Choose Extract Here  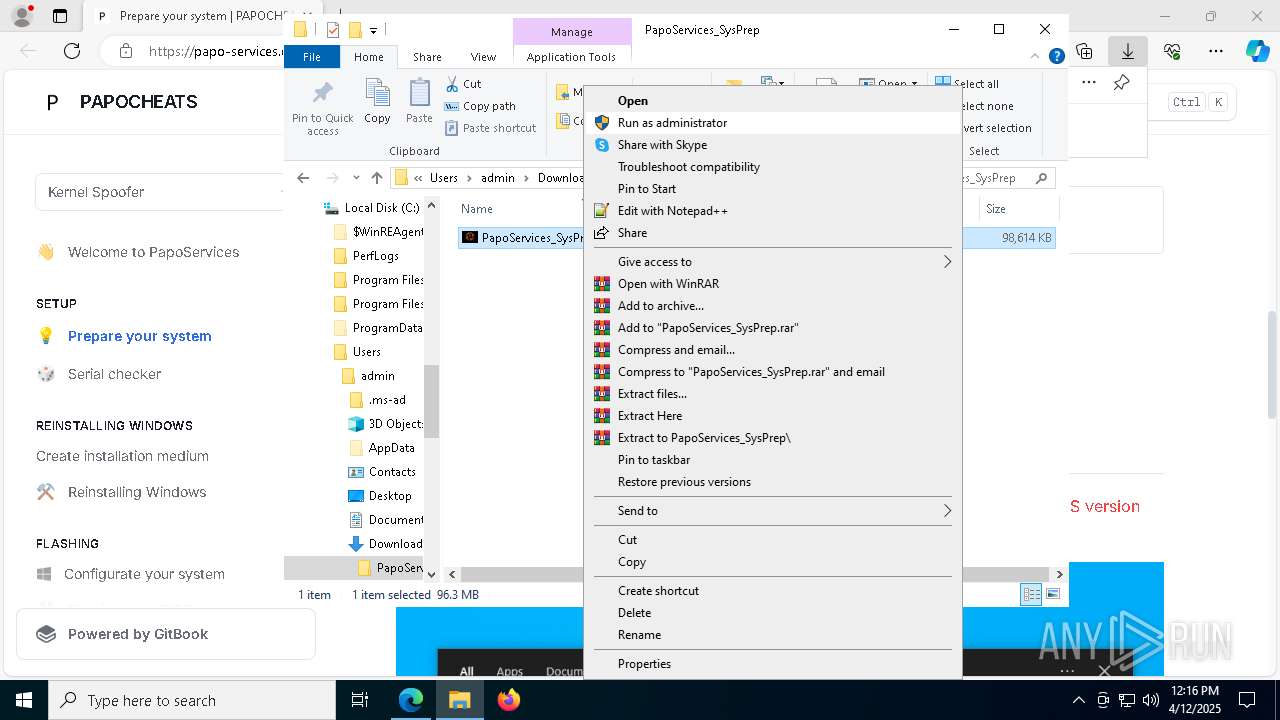[x=772, y=415]
